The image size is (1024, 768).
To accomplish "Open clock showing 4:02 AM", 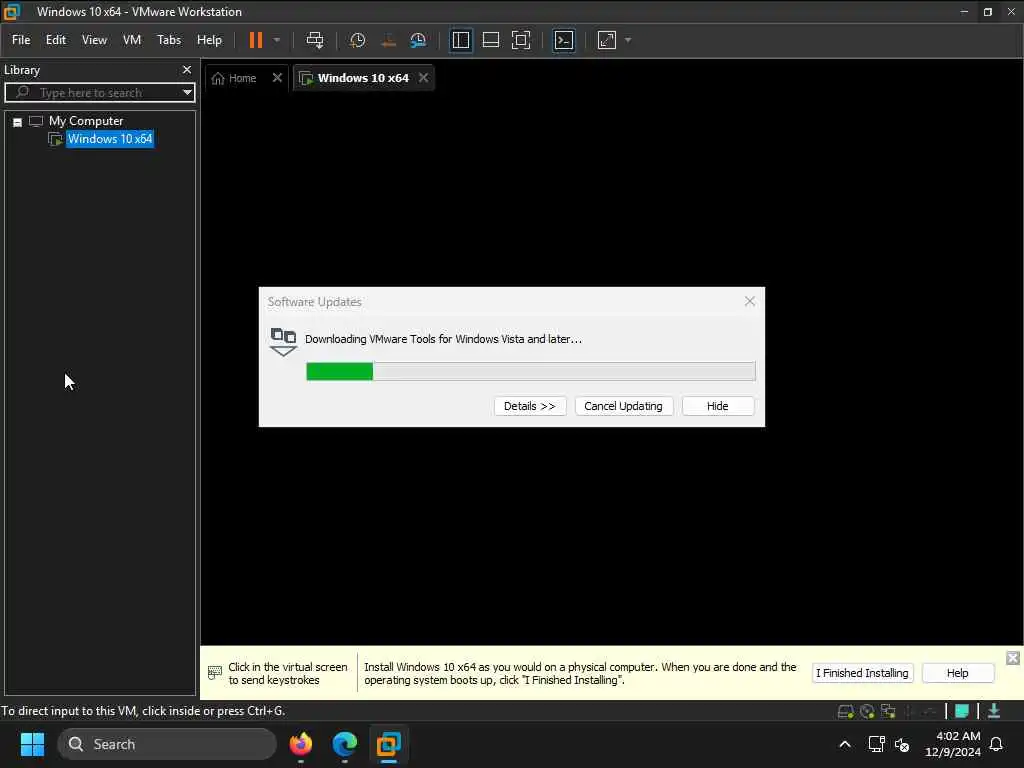I will click(952, 744).
